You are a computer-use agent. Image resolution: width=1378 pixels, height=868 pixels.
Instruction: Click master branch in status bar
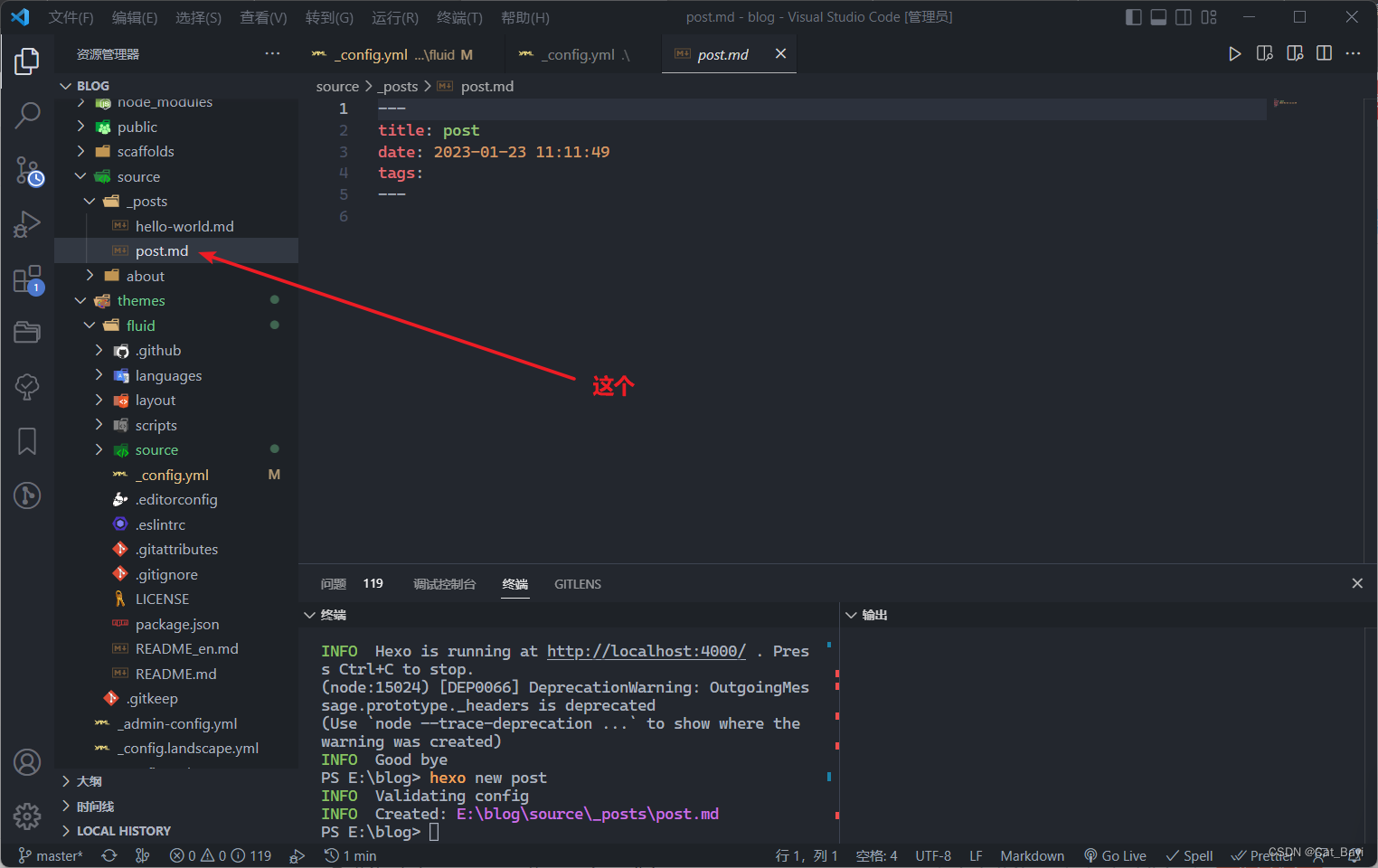click(51, 855)
